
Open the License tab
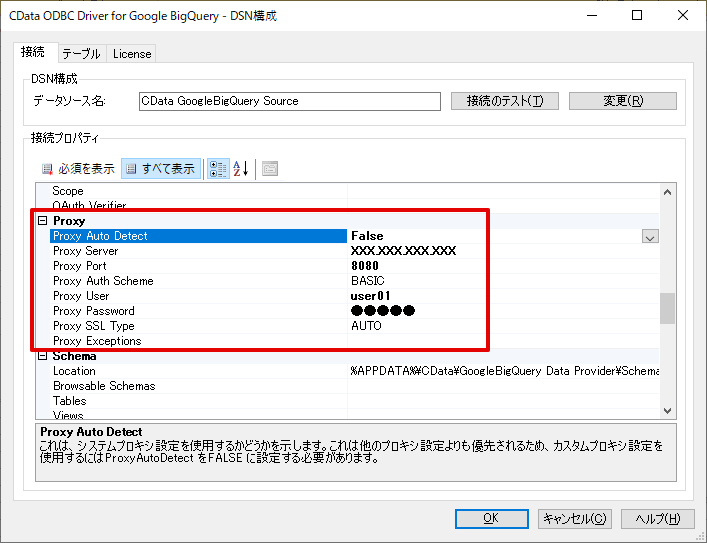[x=132, y=54]
